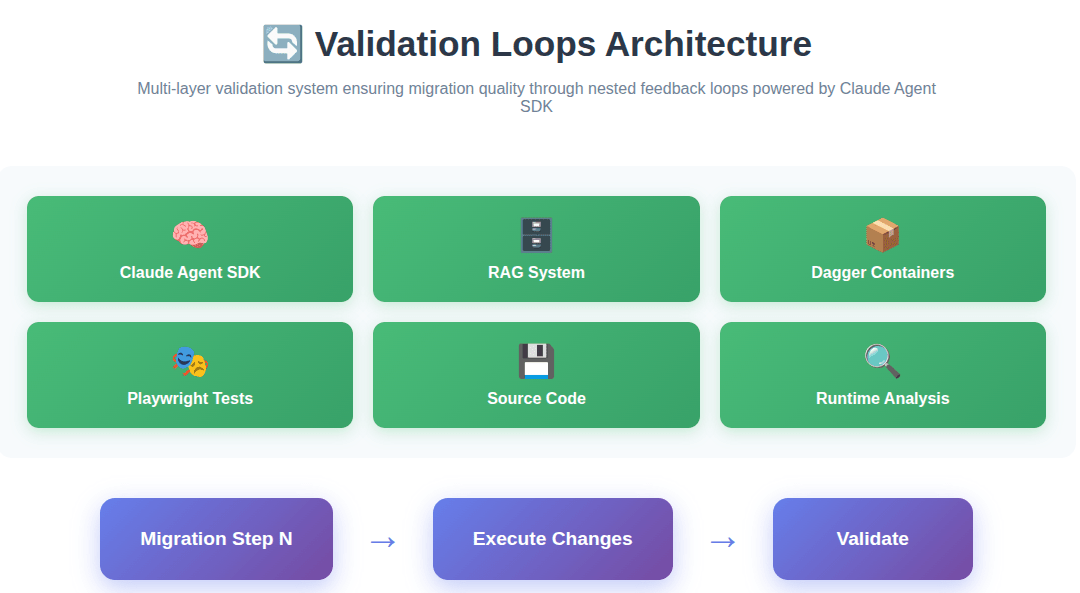This screenshot has width=1080, height=593.
Task: Select the Source Code label
Action: [536, 399]
